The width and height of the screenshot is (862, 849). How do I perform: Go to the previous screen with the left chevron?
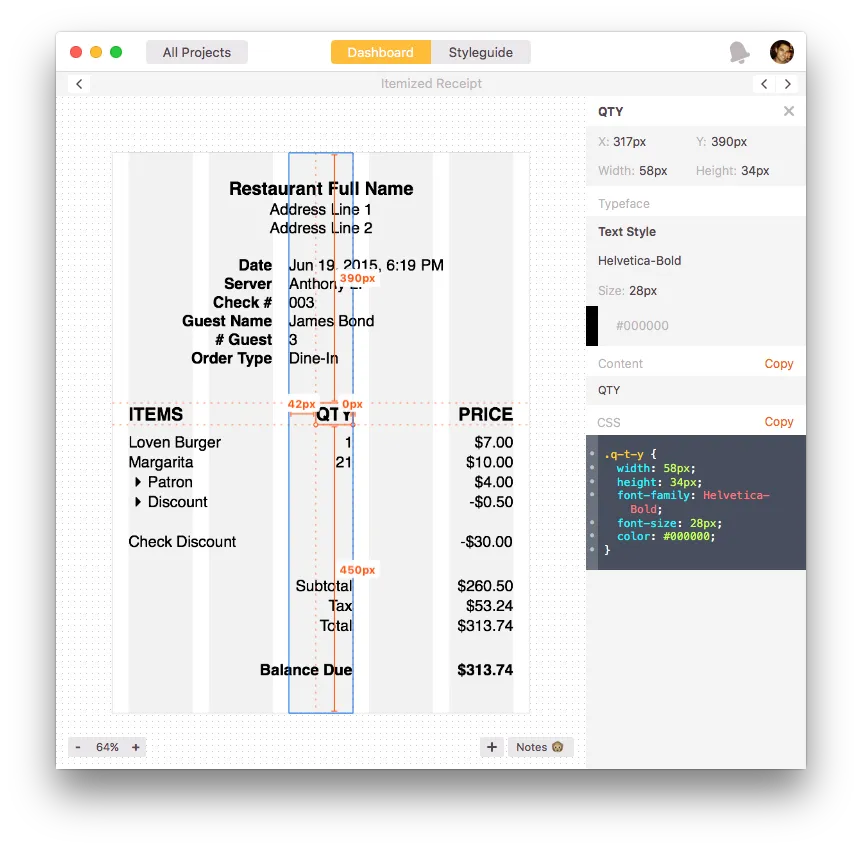[x=764, y=84]
